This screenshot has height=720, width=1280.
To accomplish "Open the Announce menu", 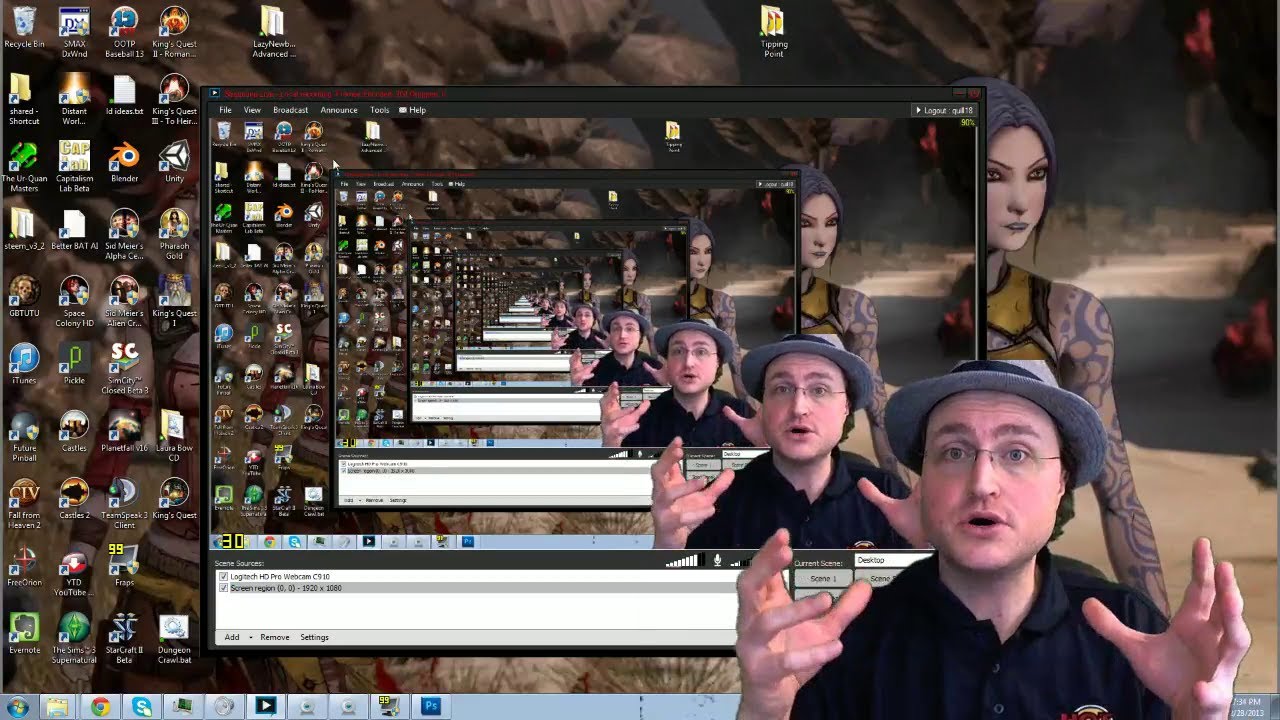I will (339, 110).
